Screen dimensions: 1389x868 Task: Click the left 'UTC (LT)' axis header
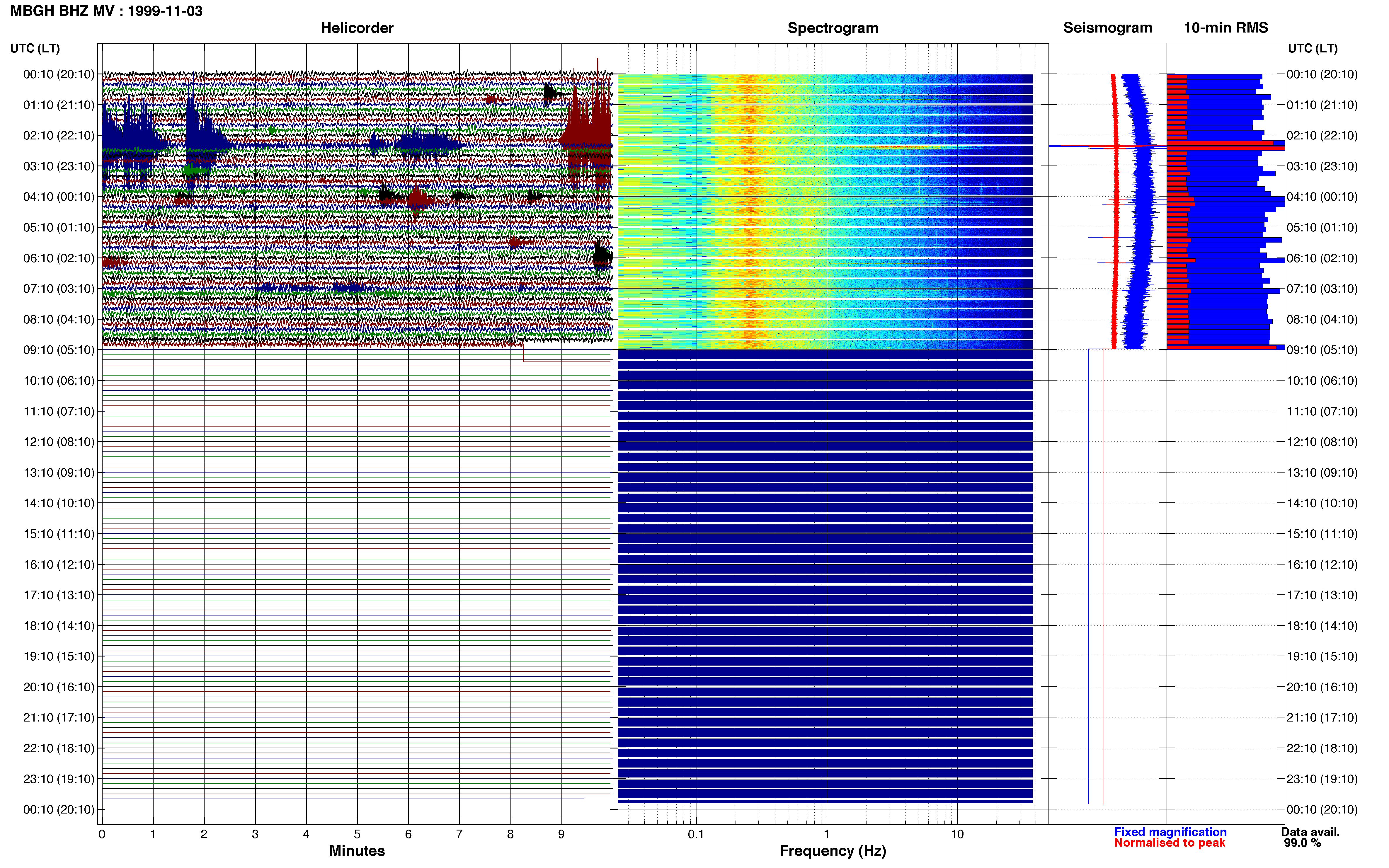click(35, 48)
